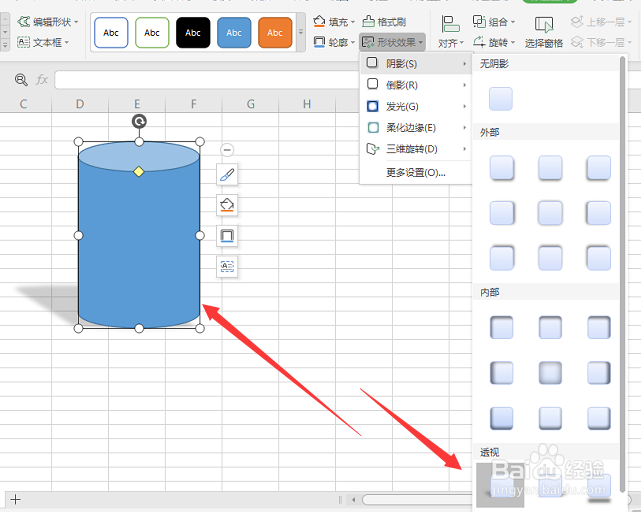Open the Group (组合) dropdown
This screenshot has width=641, height=512.
coord(494,21)
